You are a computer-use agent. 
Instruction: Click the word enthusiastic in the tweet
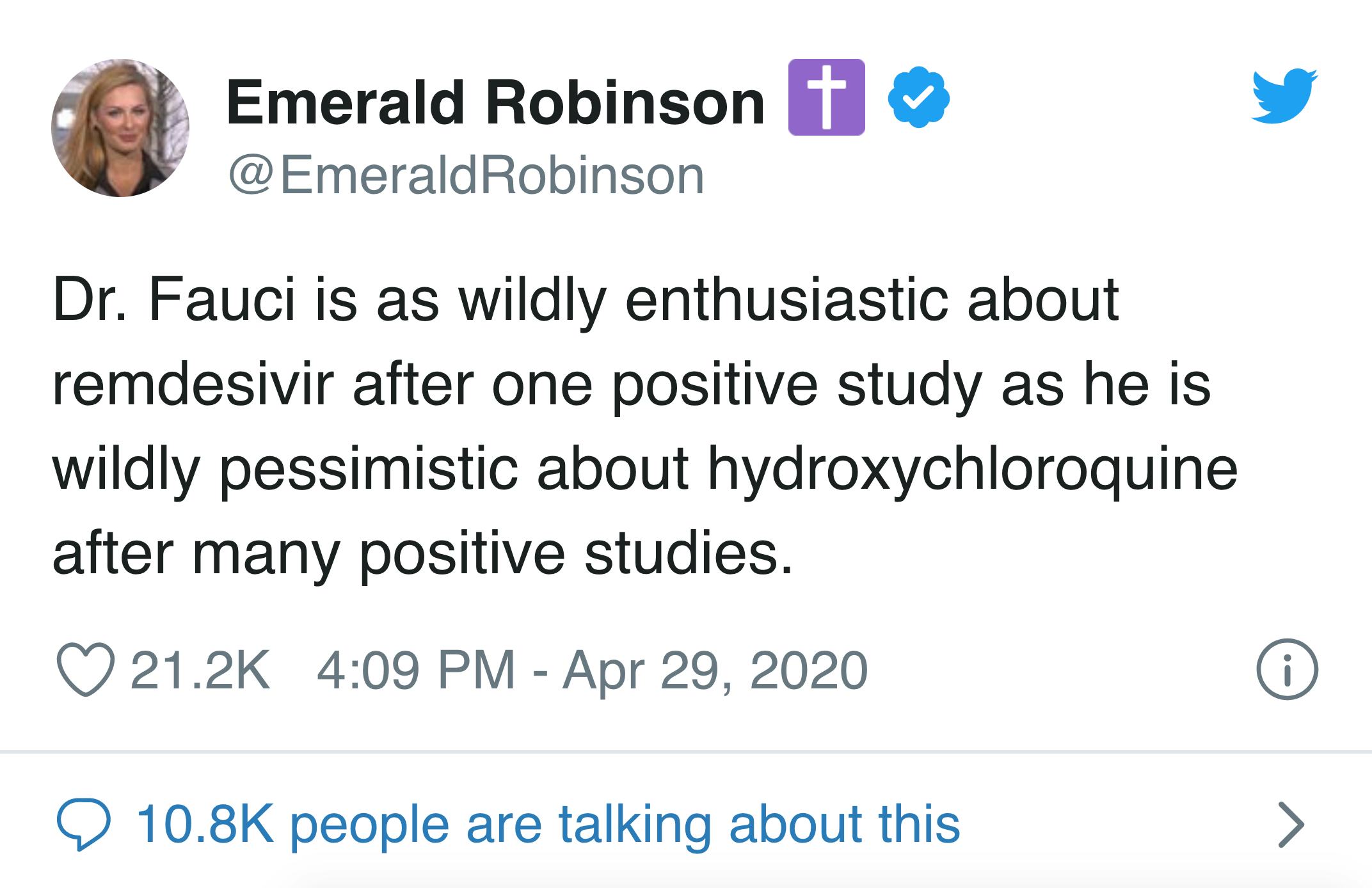[x=786, y=299]
